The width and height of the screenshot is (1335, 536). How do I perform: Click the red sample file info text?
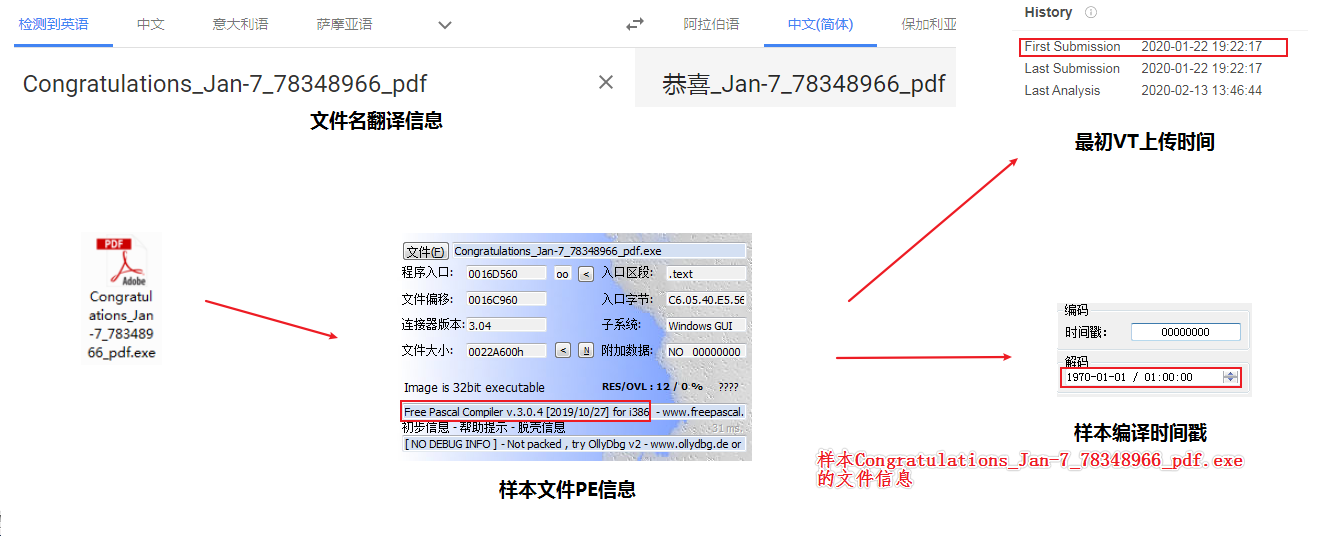pyautogui.click(x=1030, y=469)
